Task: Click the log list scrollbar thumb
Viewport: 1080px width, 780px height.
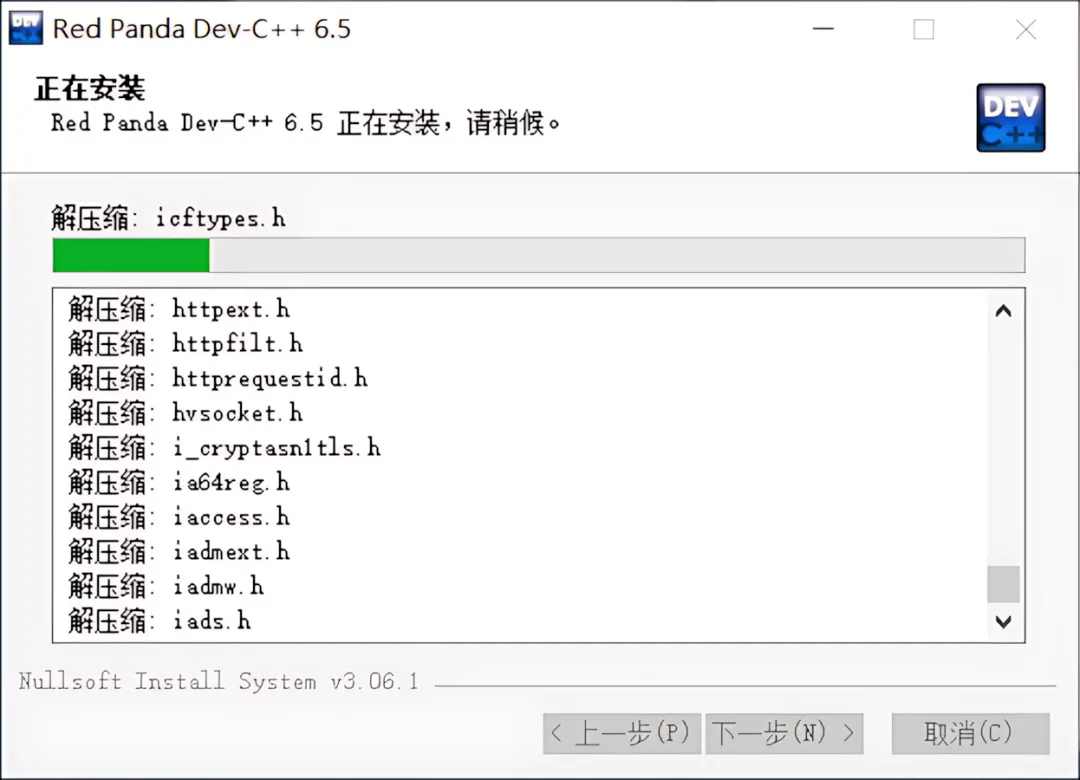Action: click(x=1004, y=584)
